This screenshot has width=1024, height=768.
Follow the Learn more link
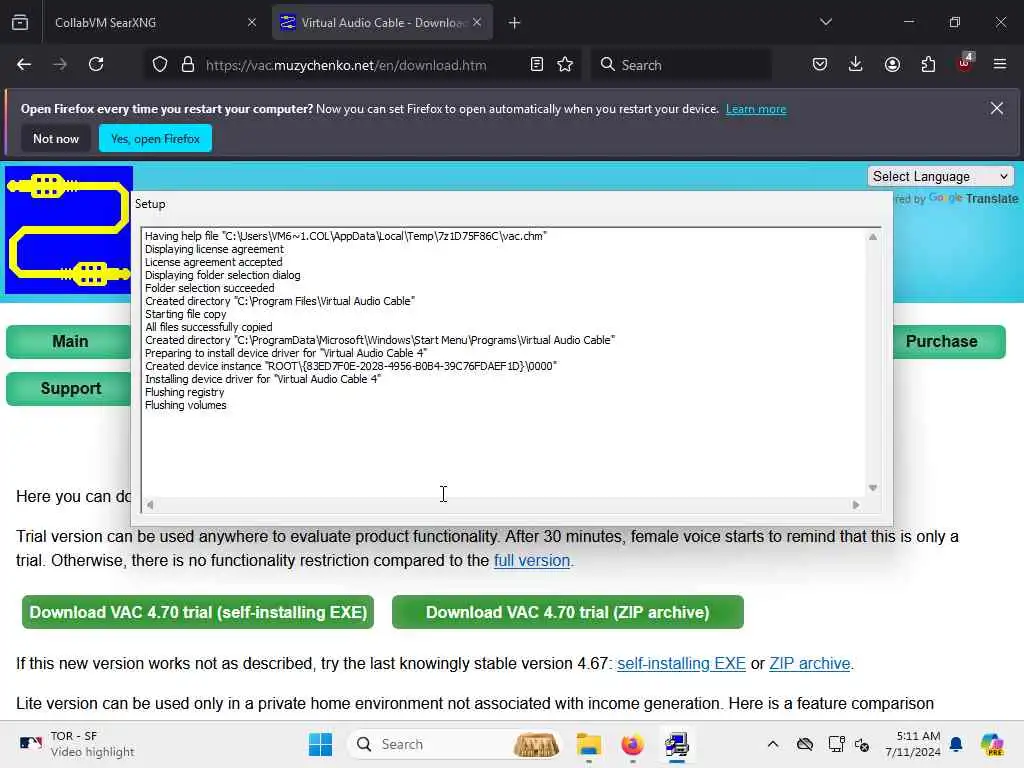(x=756, y=109)
